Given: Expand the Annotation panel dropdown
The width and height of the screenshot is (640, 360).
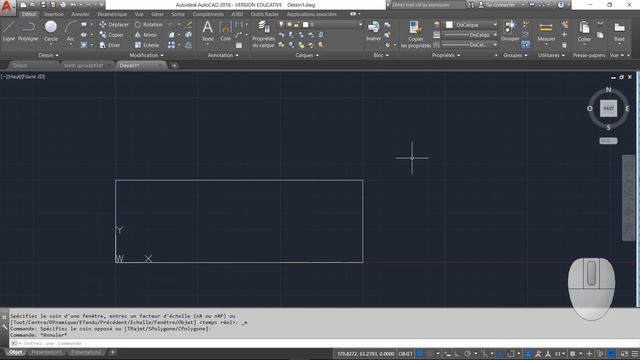Looking at the screenshot, I should pos(223,55).
